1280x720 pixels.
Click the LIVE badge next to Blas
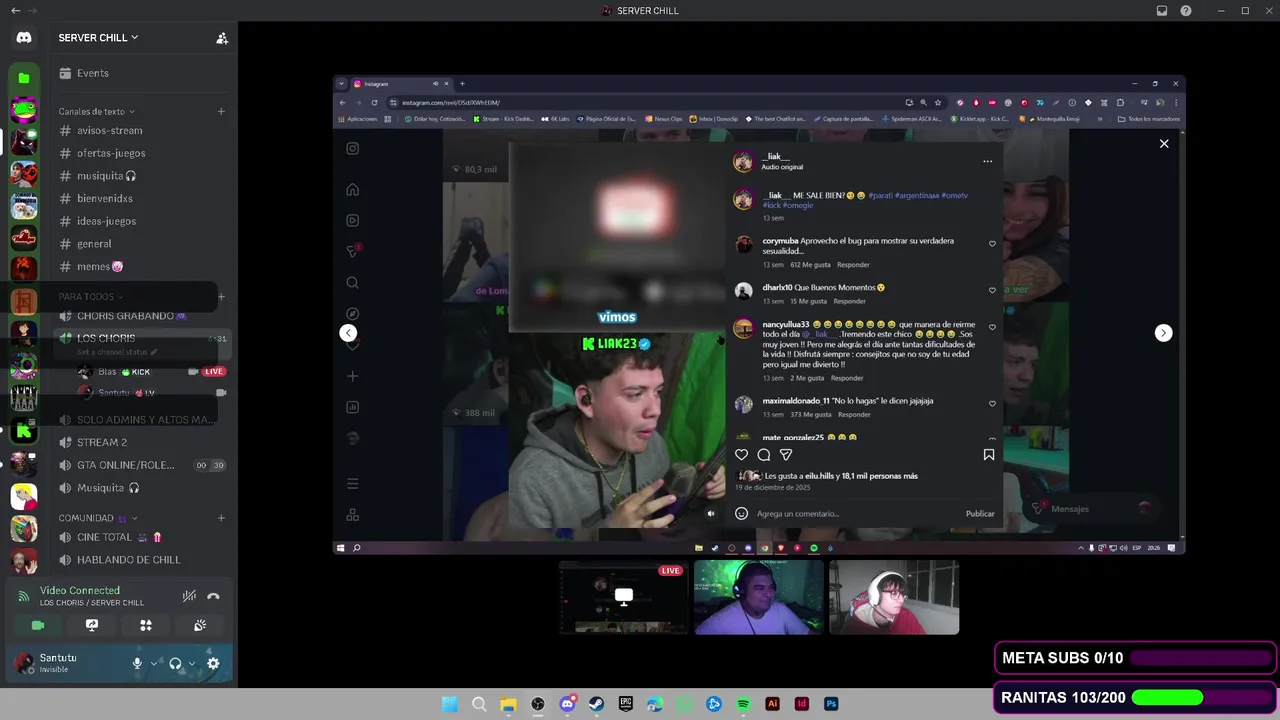(x=214, y=372)
